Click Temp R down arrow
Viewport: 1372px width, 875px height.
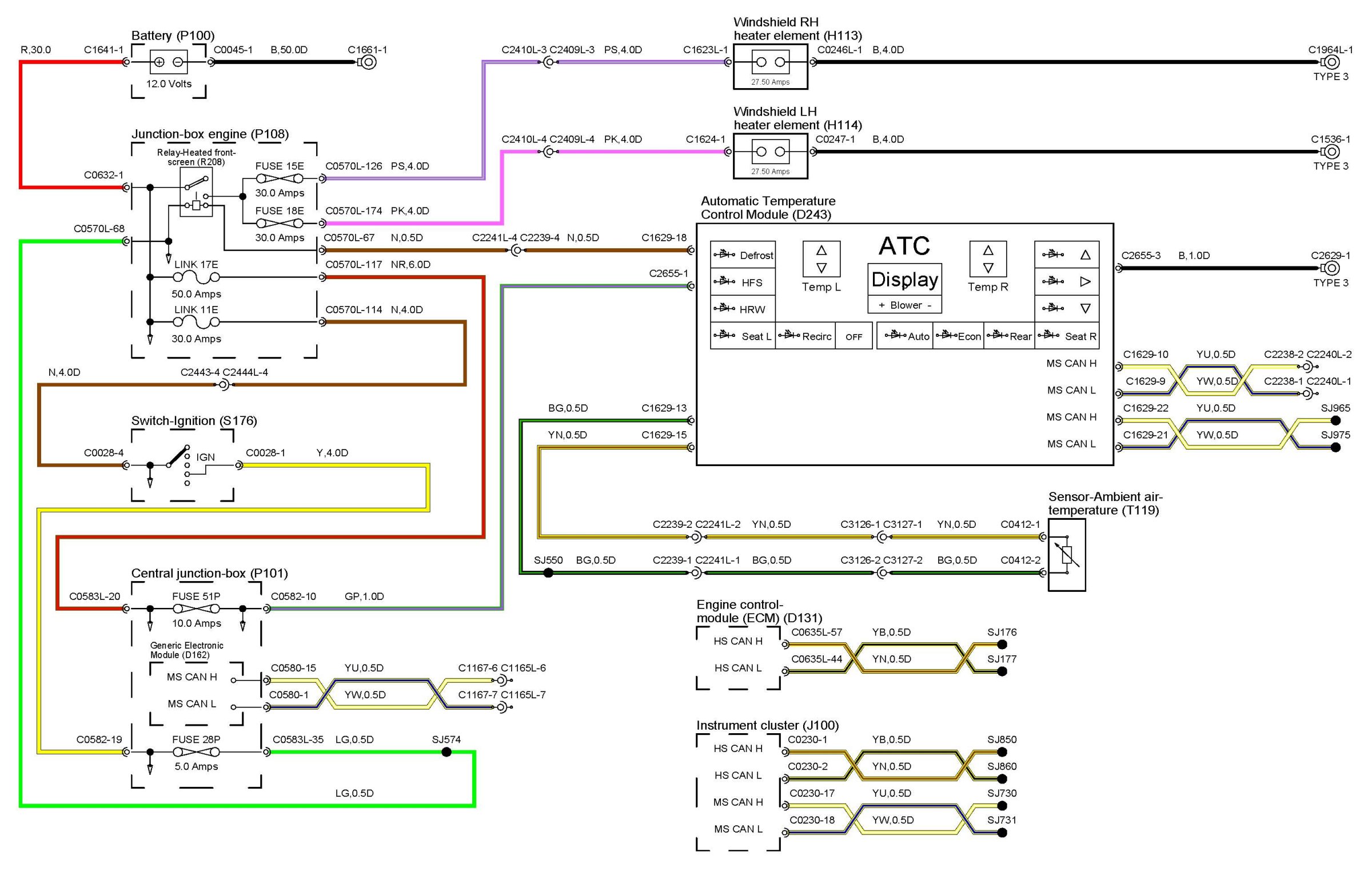pos(988,268)
